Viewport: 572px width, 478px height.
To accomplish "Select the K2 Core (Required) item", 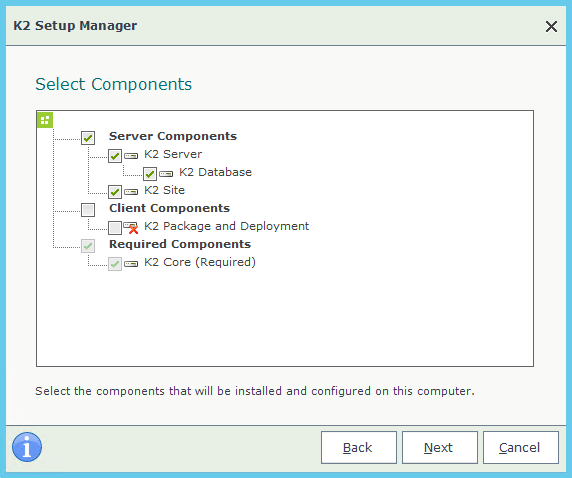I will tap(200, 262).
